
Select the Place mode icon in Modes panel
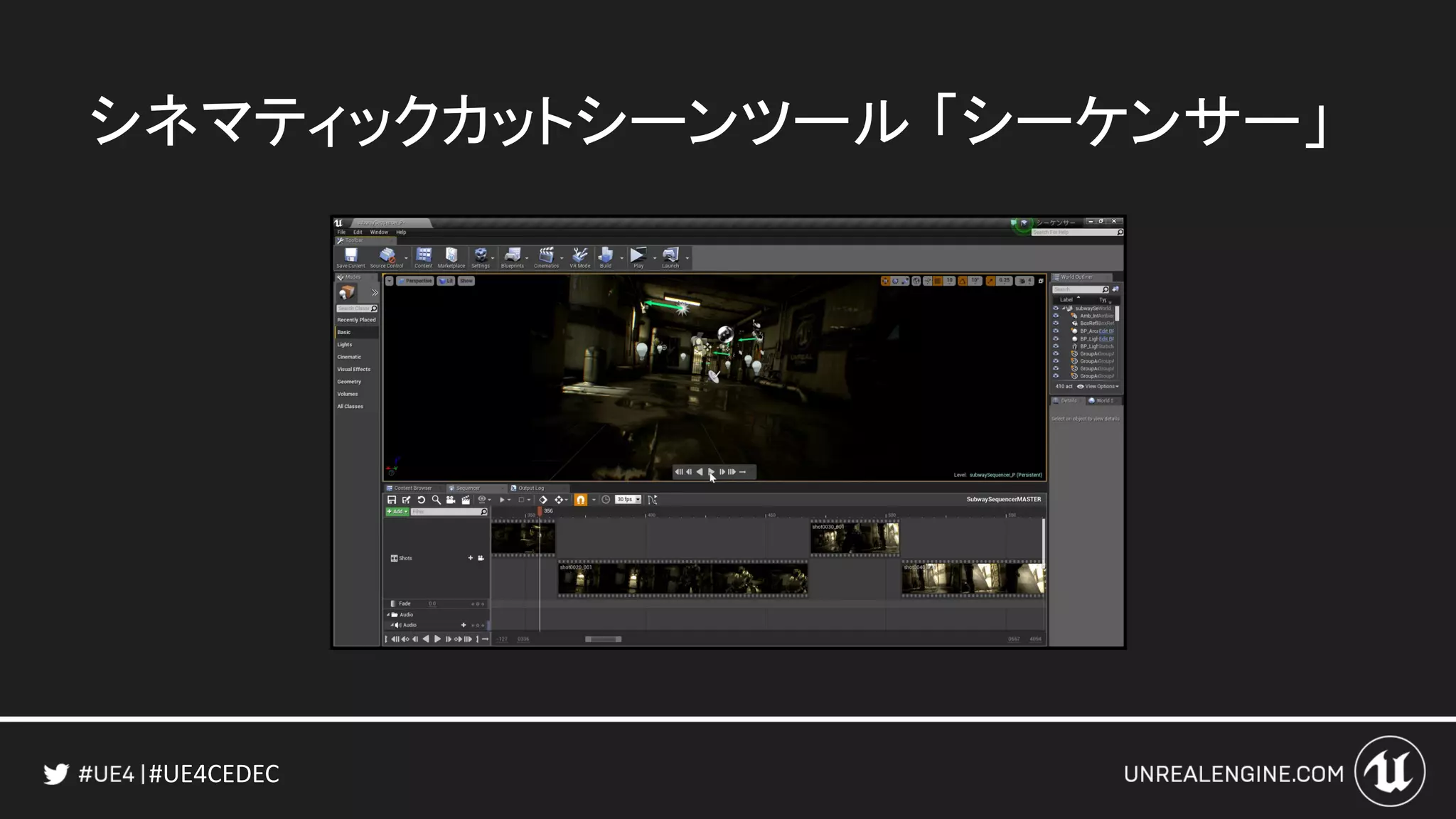tap(347, 292)
